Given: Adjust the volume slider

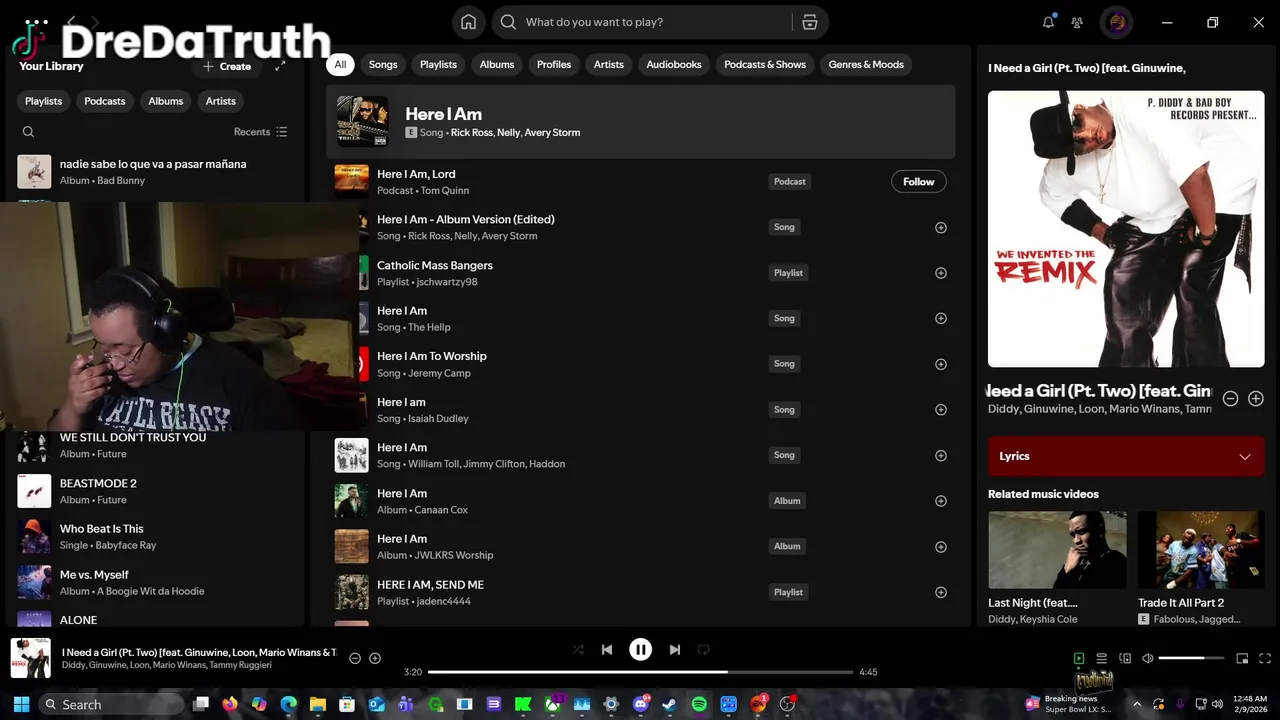Looking at the screenshot, I should pos(1191,658).
